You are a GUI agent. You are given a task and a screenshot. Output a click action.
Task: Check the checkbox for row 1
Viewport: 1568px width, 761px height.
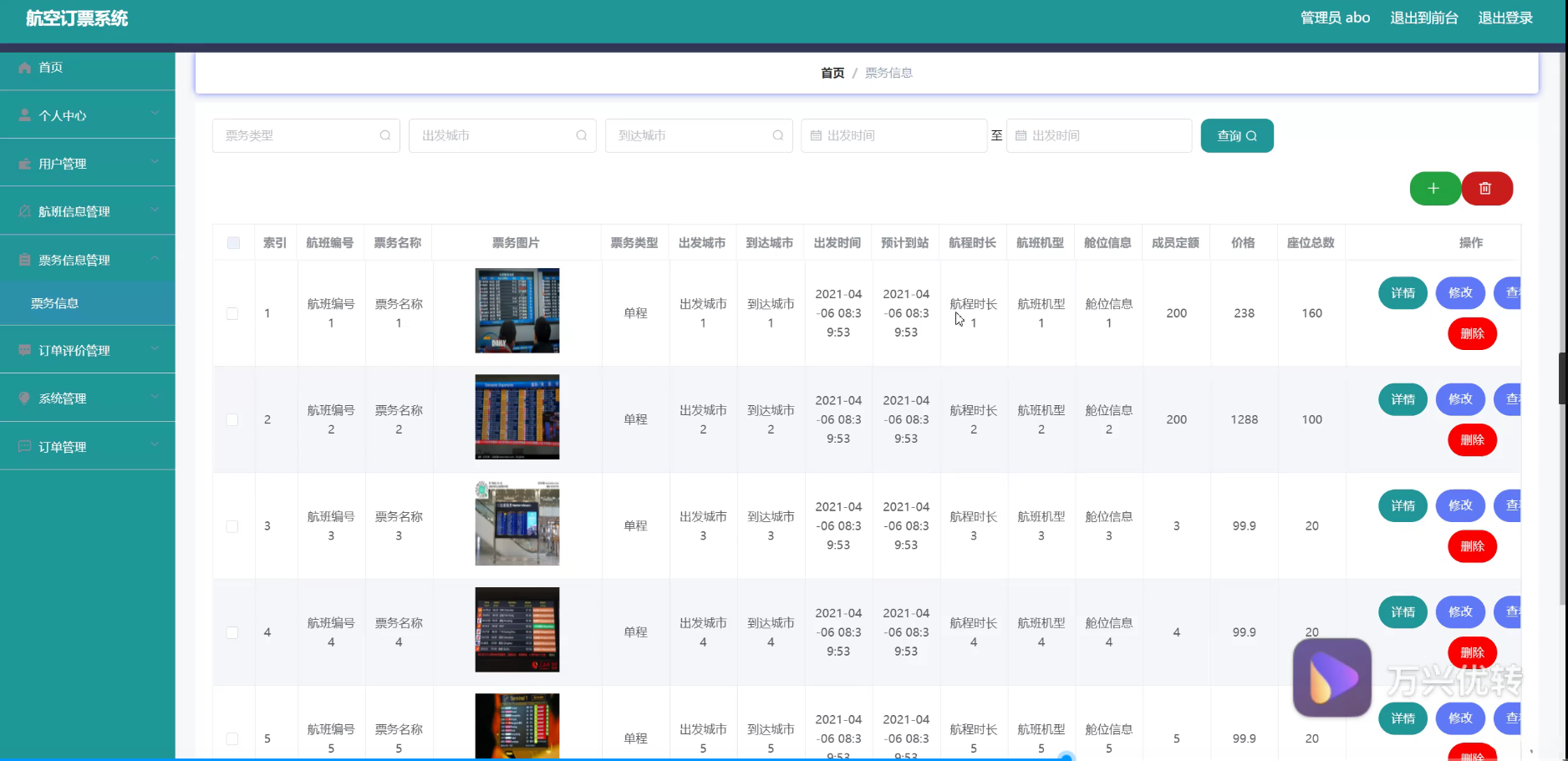(x=232, y=313)
